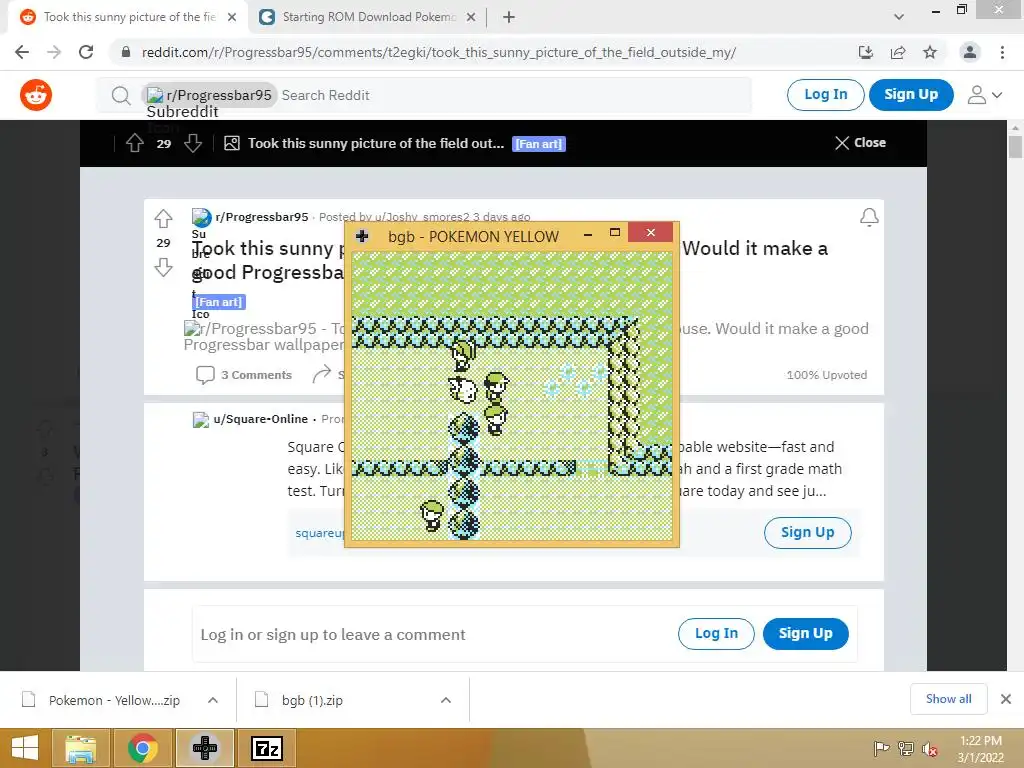Image resolution: width=1024 pixels, height=768 pixels.
Task: Click Sign Up on the Square ad
Action: (808, 533)
